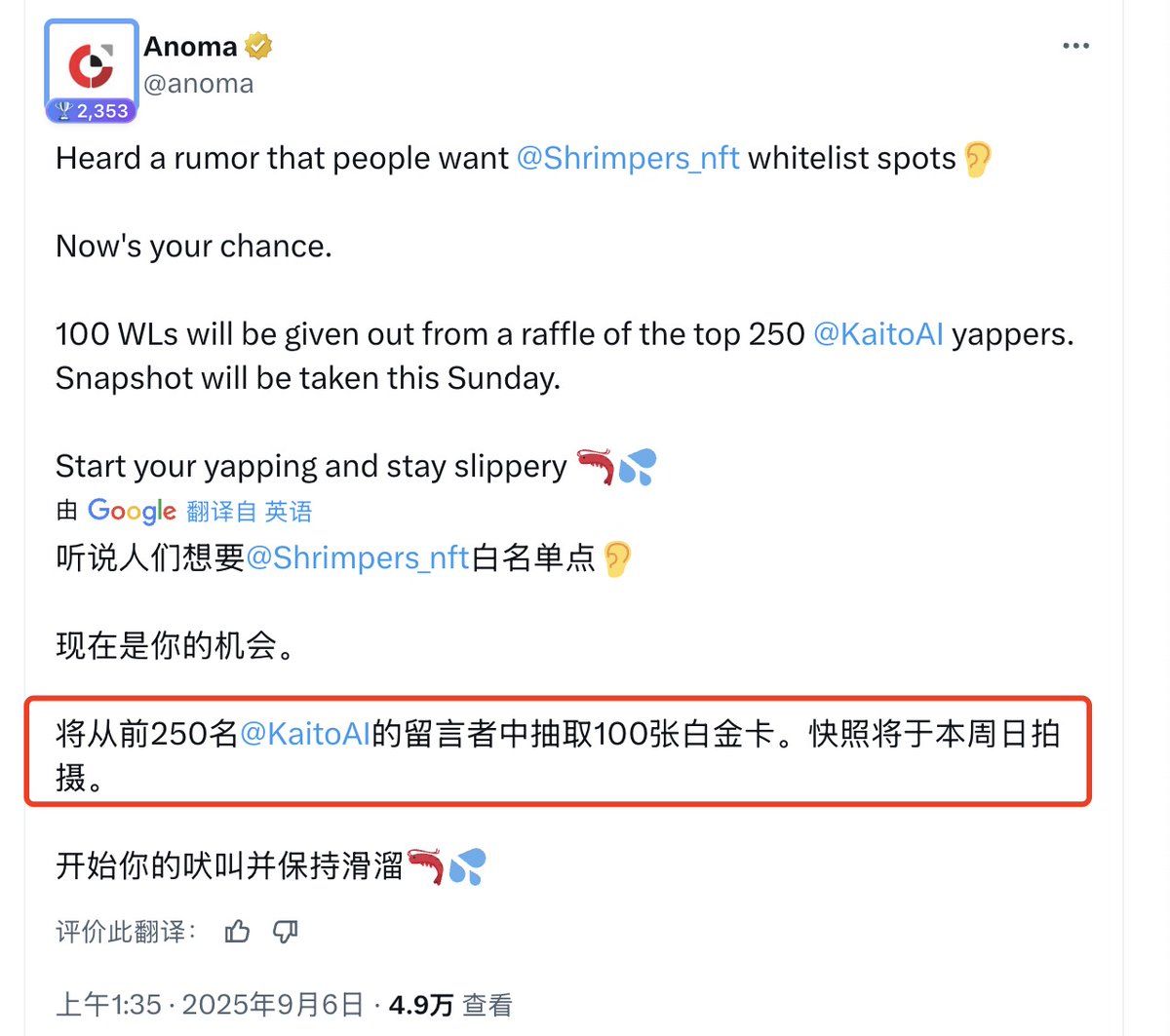Click the @anoma handle

(199, 84)
